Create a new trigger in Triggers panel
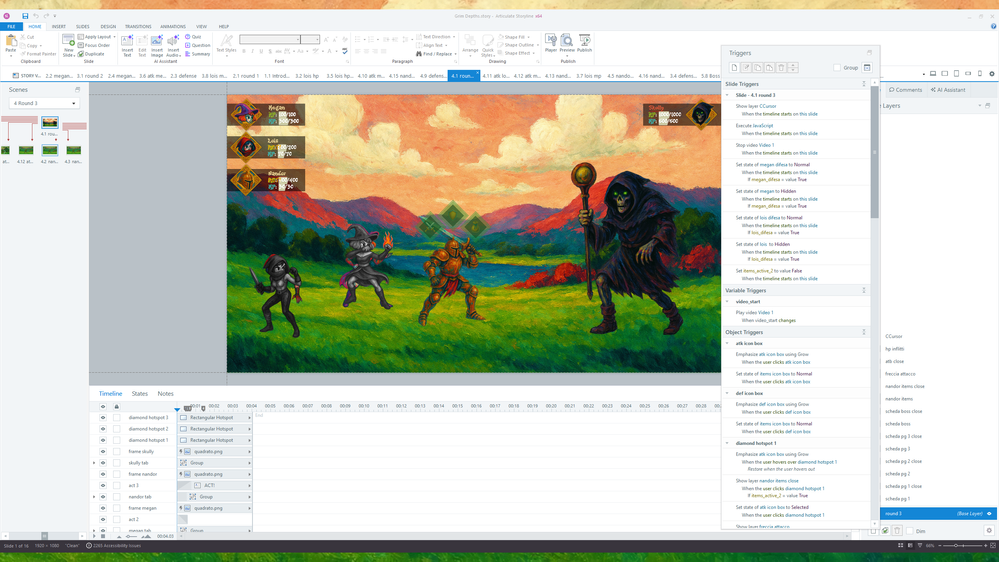999x562 pixels. [x=734, y=68]
